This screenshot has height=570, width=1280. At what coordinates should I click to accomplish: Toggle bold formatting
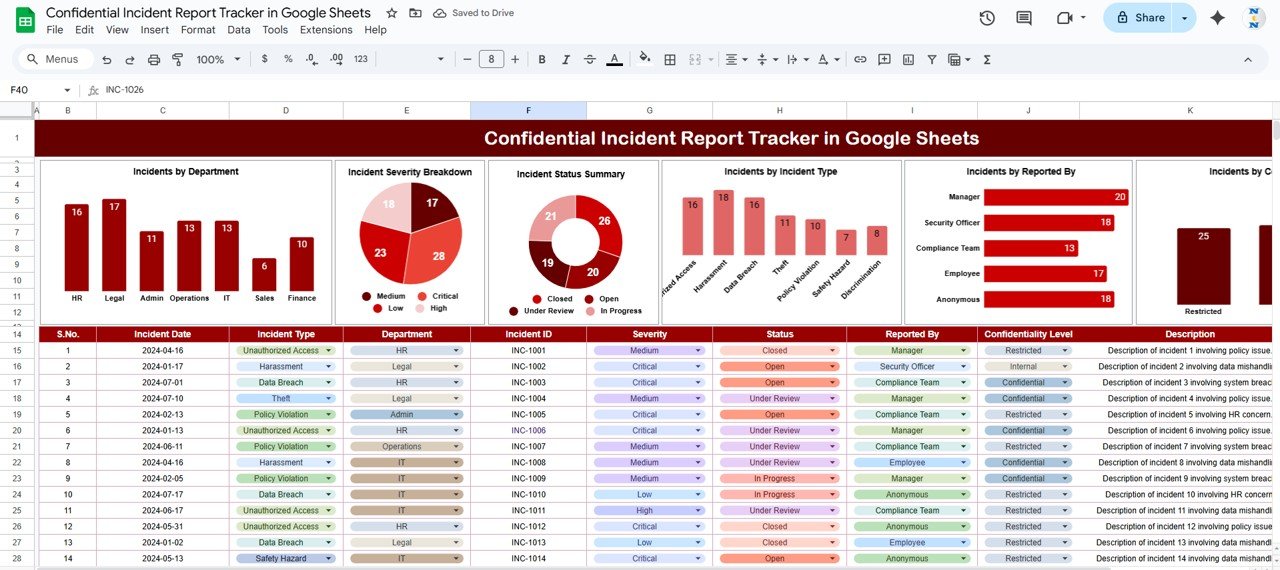(542, 60)
